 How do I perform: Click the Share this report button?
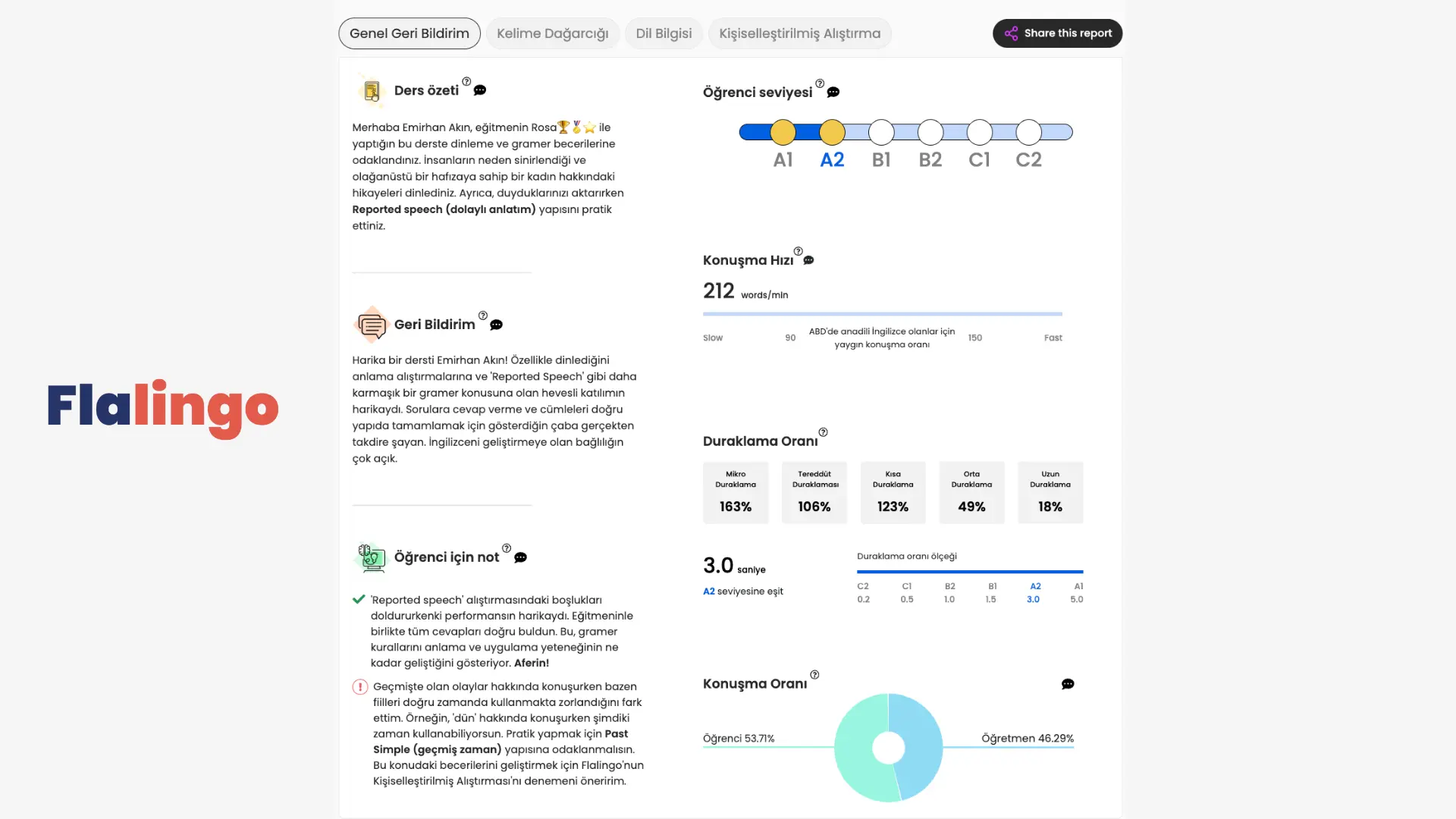point(1057,33)
